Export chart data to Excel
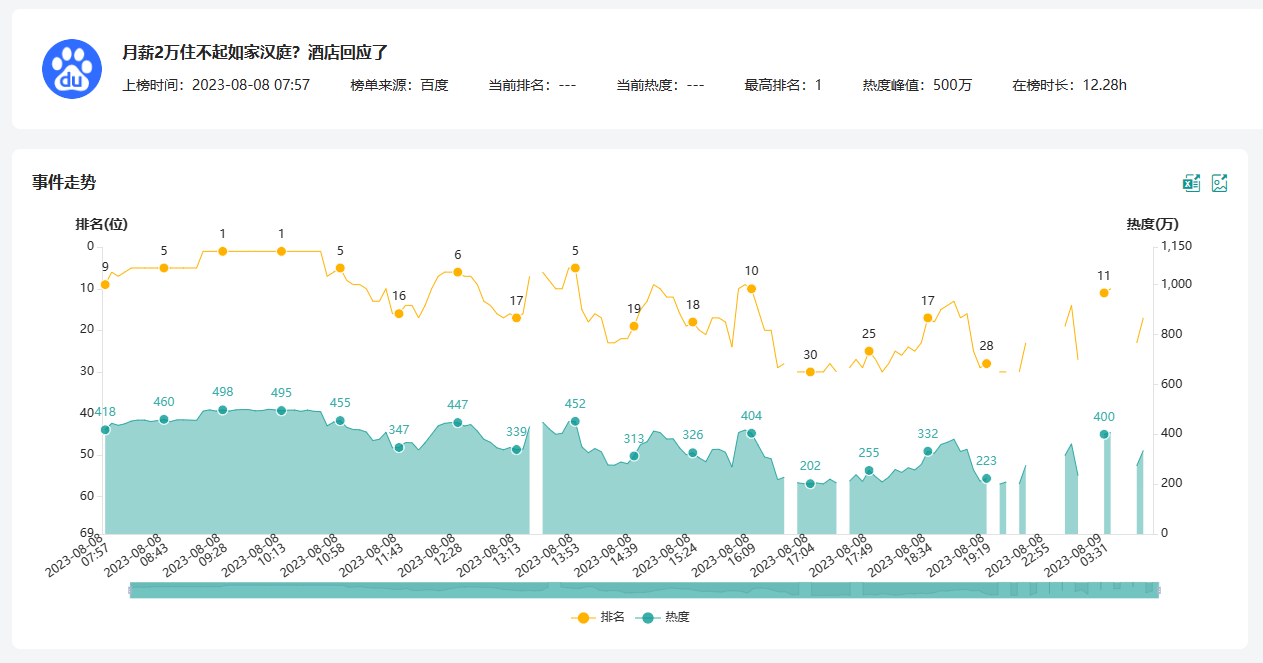 1191,183
